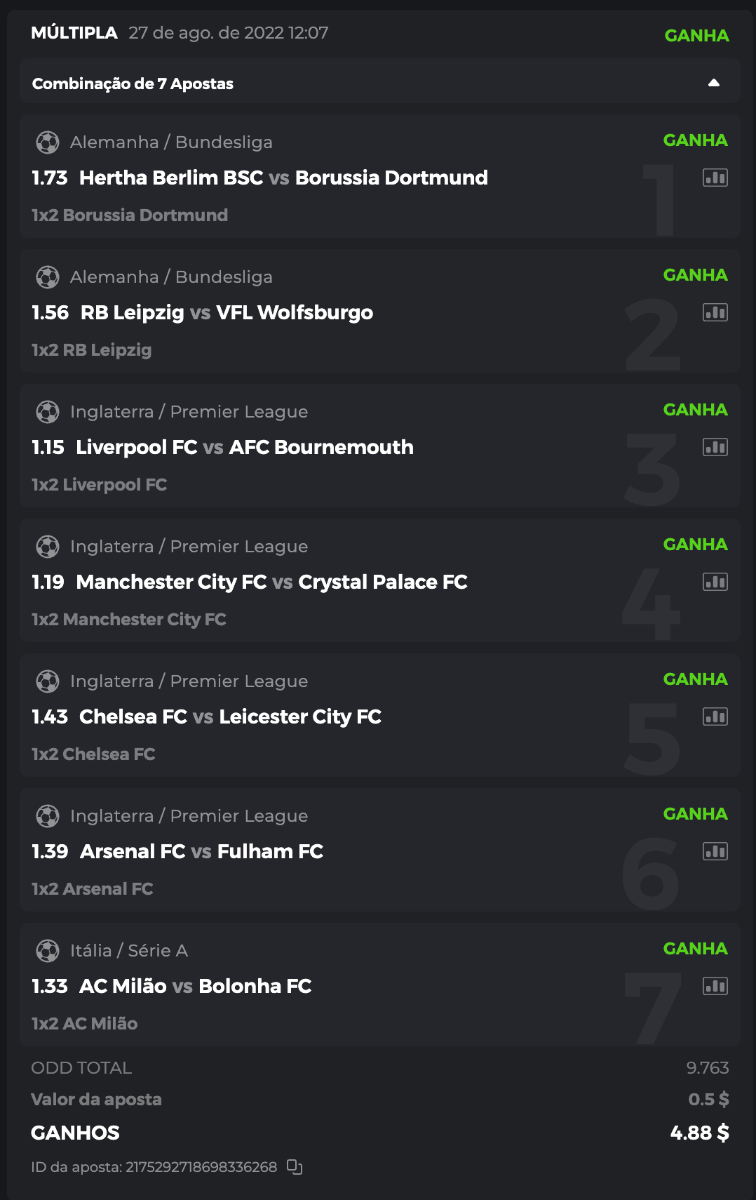Click the Combinação de 7 Apostas header
This screenshot has width=756, height=1200.
click(133, 84)
